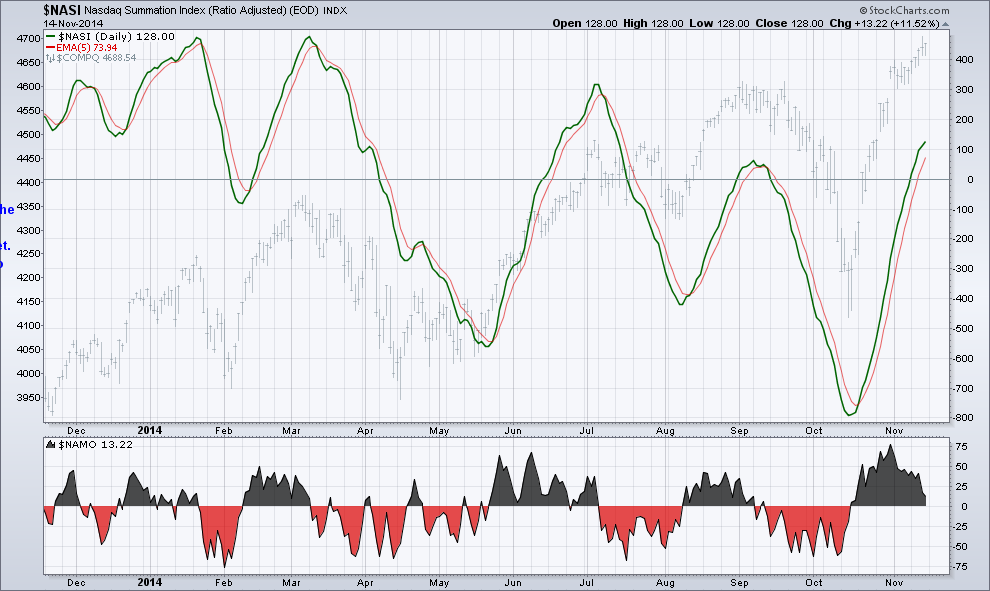
Task: Click -800 on the right summation axis
Action: (x=963, y=418)
